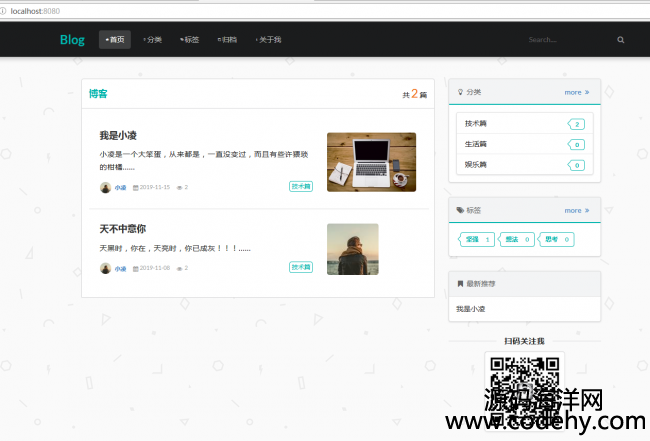This screenshot has width=650, height=441.
Task: Click the lightbulb icon in 分类 panel header
Action: click(x=460, y=92)
